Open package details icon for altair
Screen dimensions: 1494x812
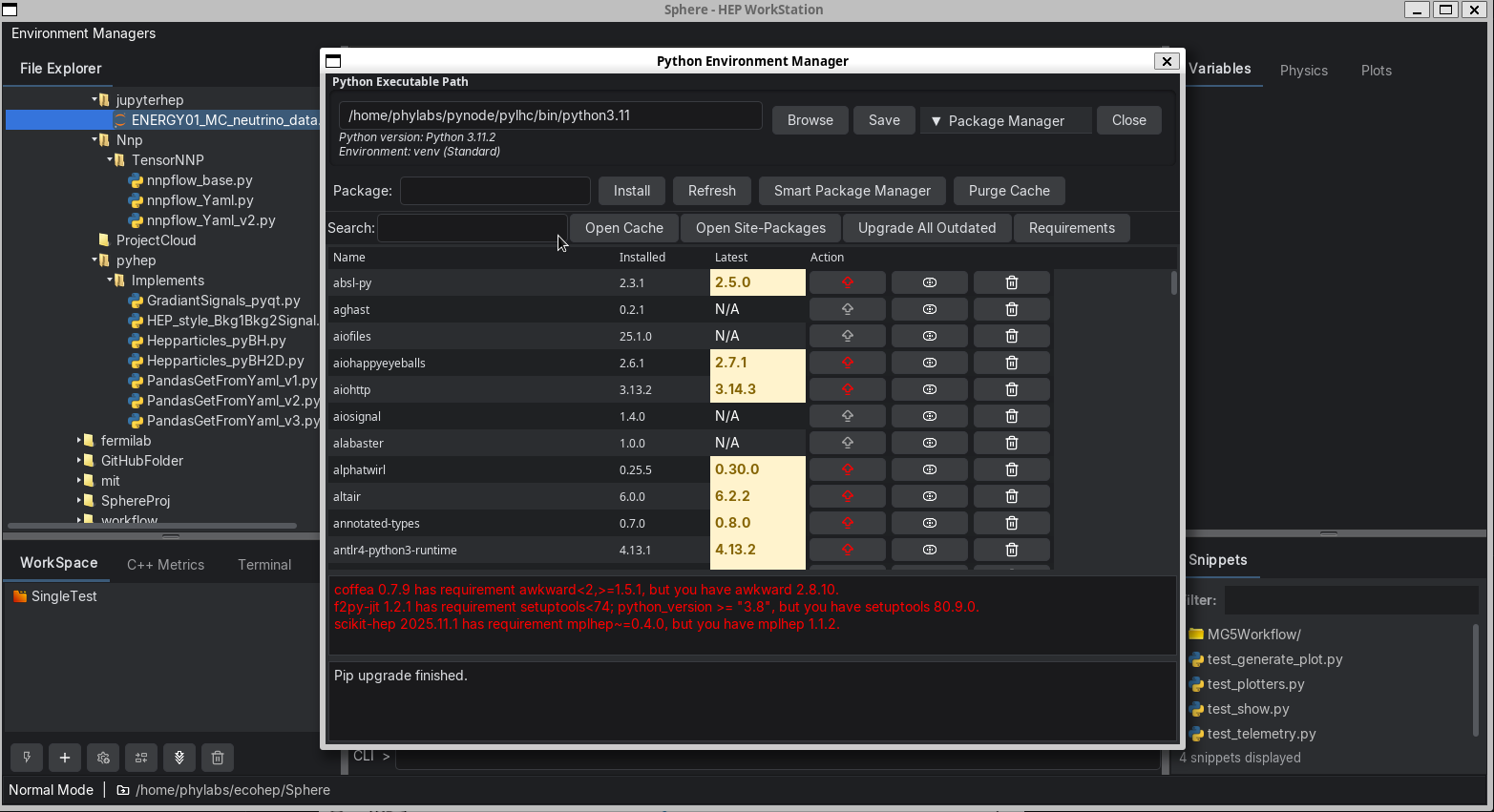[929, 496]
